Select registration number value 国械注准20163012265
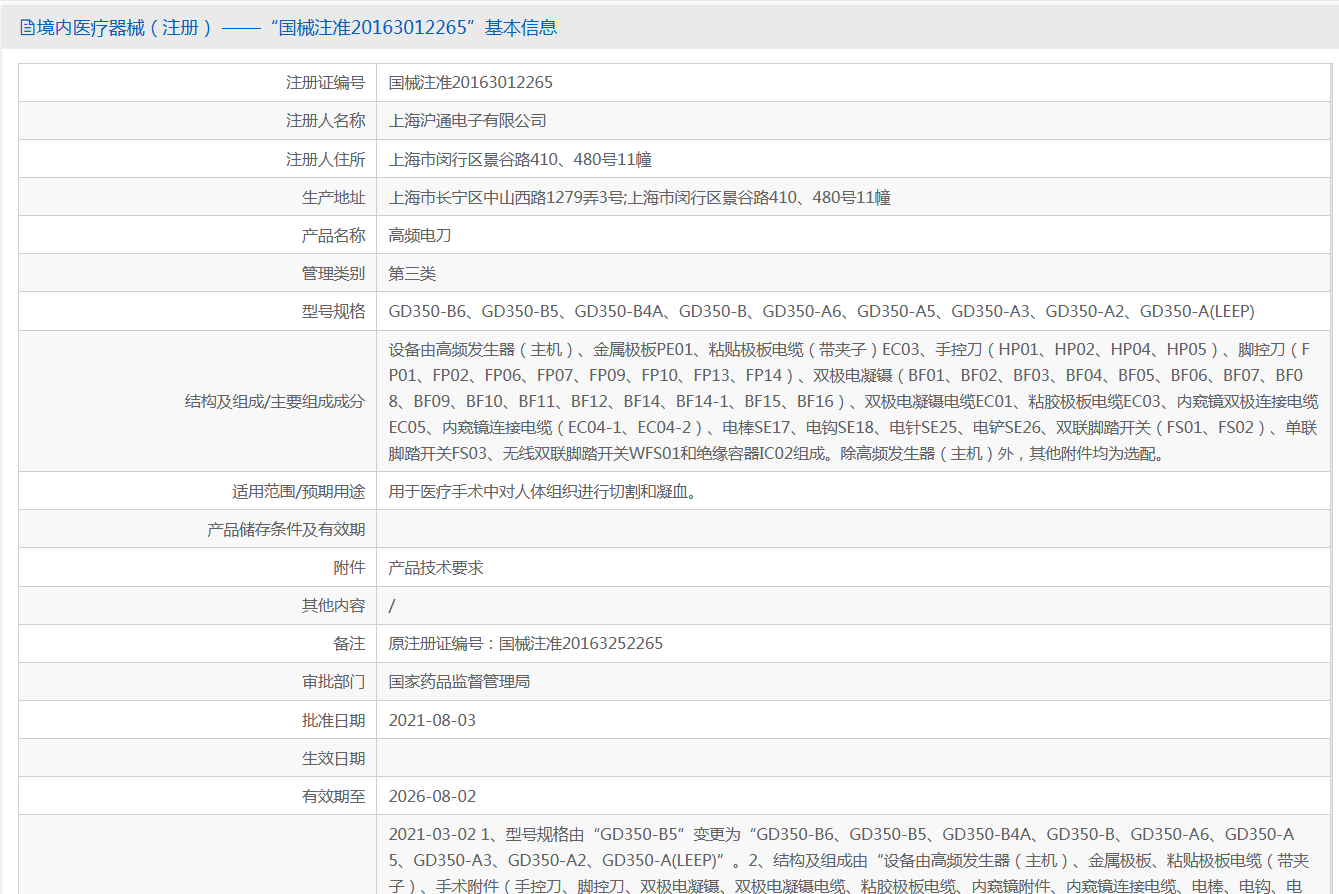This screenshot has height=894, width=1339. [x=470, y=82]
